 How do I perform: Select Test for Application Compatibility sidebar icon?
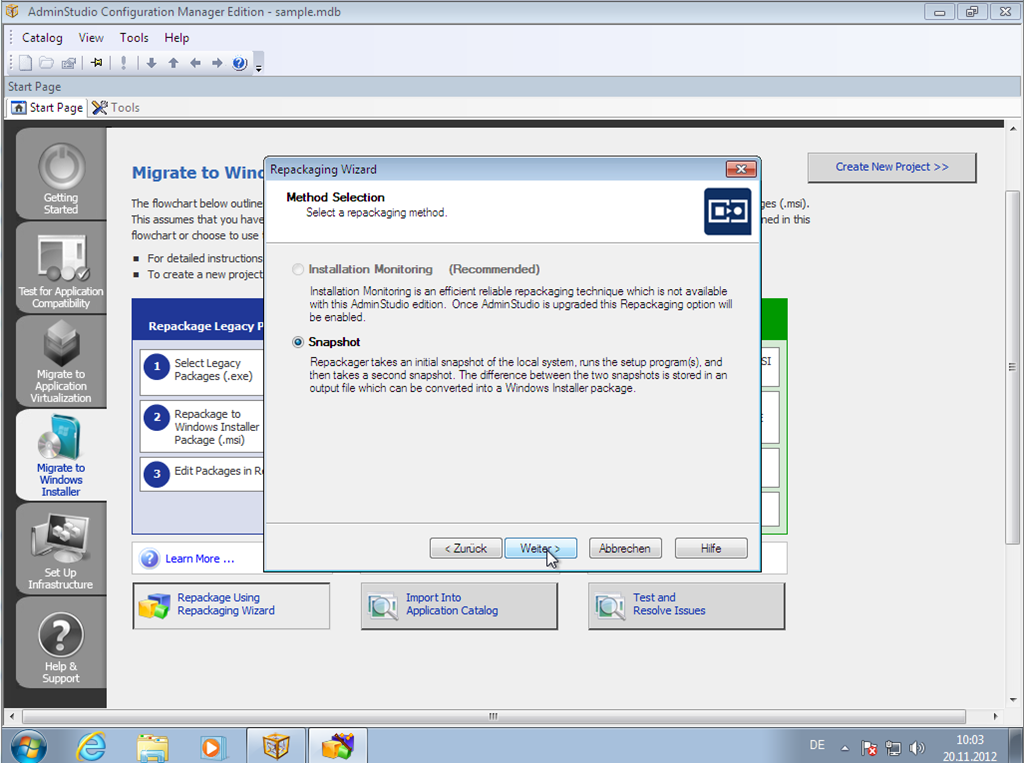pyautogui.click(x=60, y=268)
